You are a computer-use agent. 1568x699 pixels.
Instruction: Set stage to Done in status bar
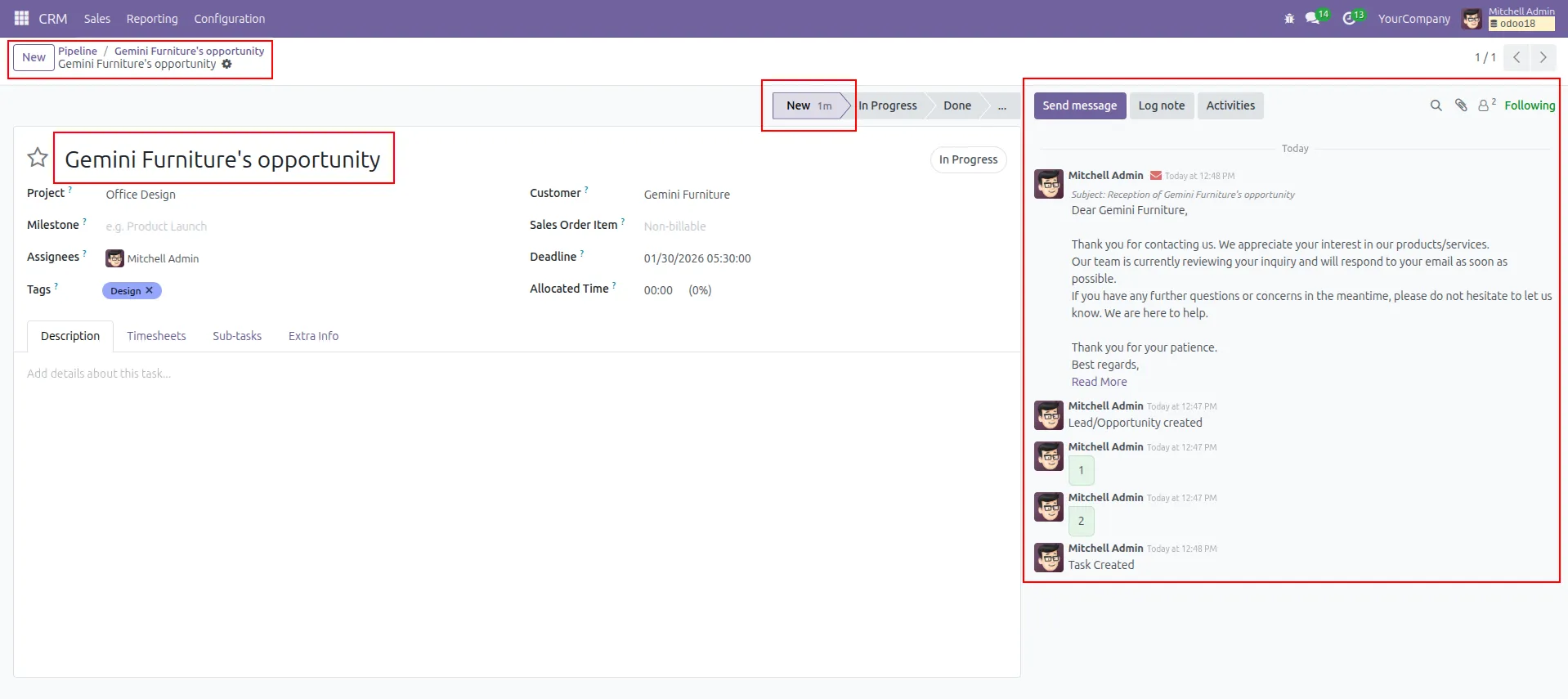(956, 105)
